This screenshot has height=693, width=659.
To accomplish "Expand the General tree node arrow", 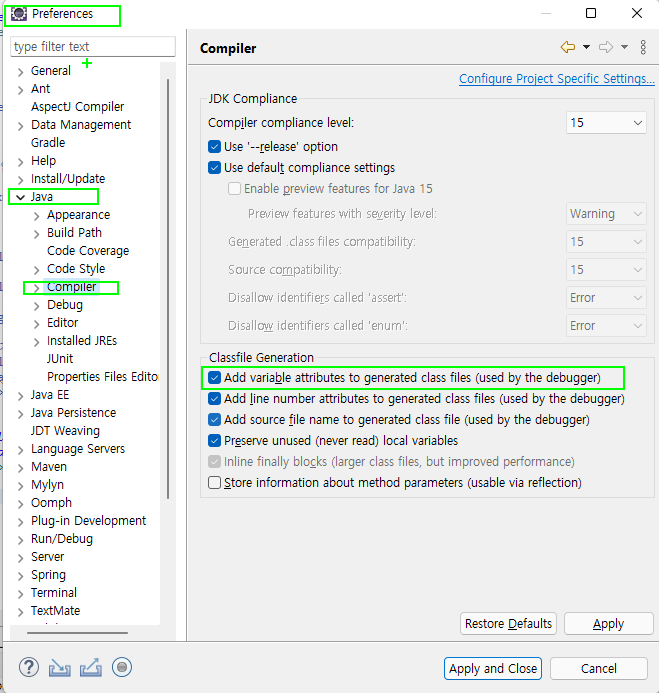I will tap(20, 72).
